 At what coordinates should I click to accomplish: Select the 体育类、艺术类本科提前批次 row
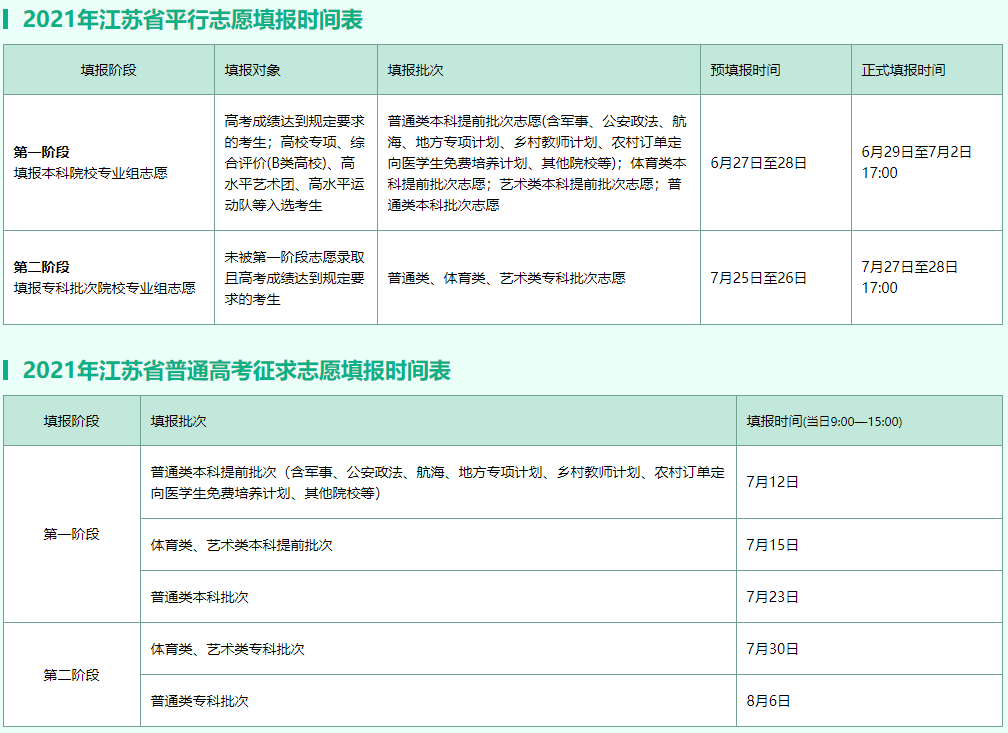(241, 545)
